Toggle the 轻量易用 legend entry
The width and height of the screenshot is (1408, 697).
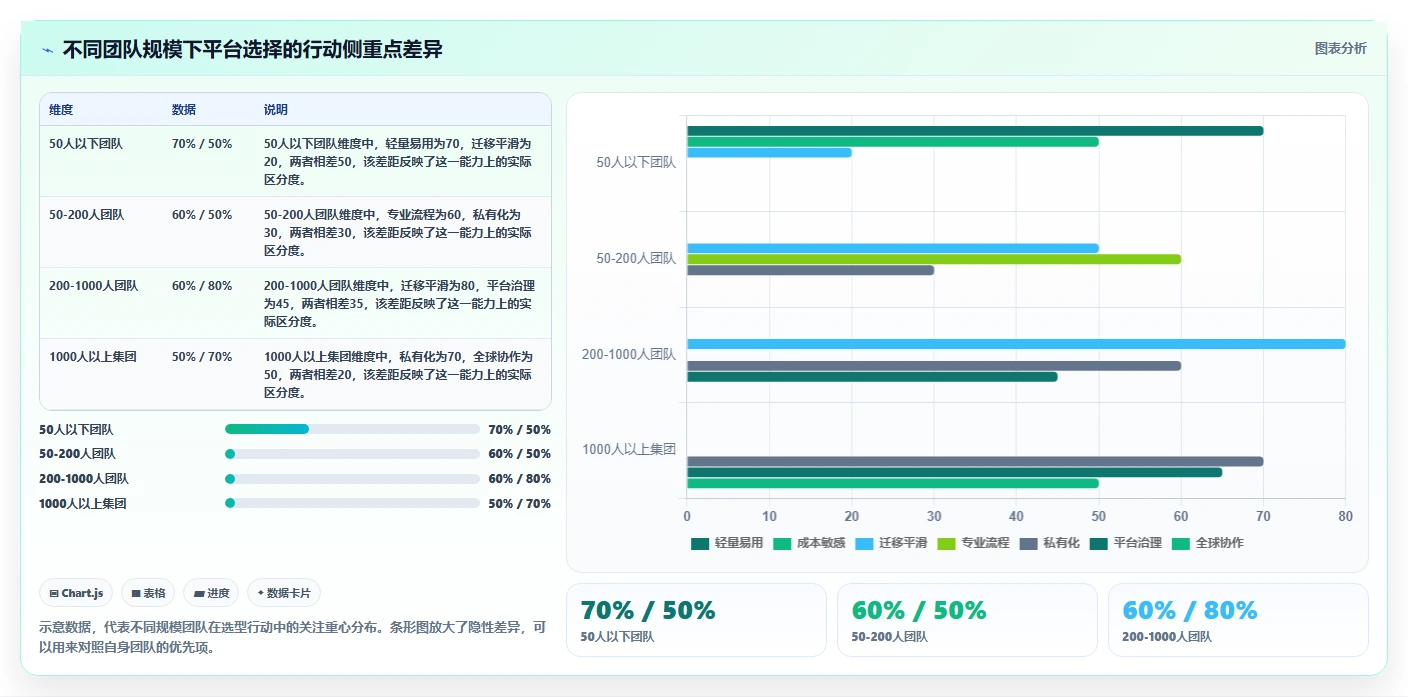[x=727, y=543]
